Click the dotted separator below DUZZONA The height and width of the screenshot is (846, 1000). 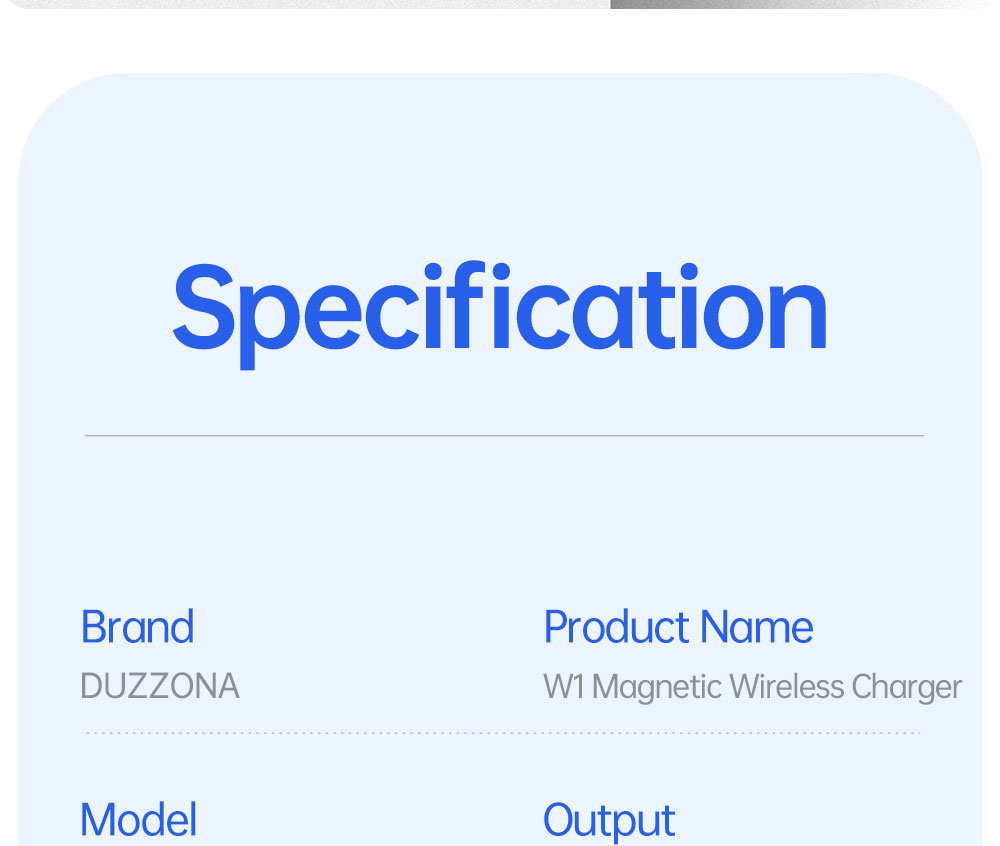pyautogui.click(x=503, y=733)
